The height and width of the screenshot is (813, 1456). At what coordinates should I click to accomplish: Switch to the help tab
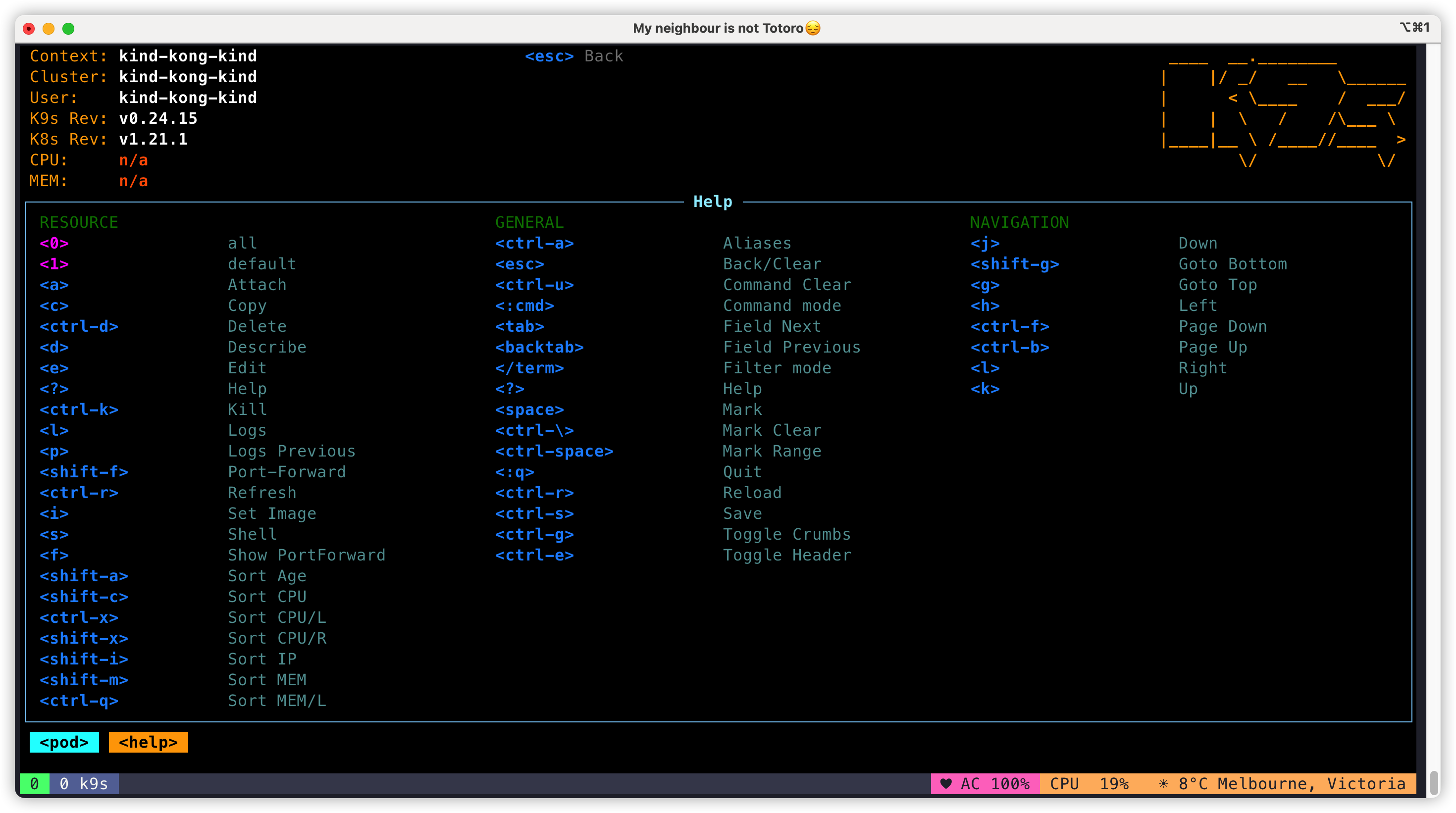pyautogui.click(x=148, y=742)
